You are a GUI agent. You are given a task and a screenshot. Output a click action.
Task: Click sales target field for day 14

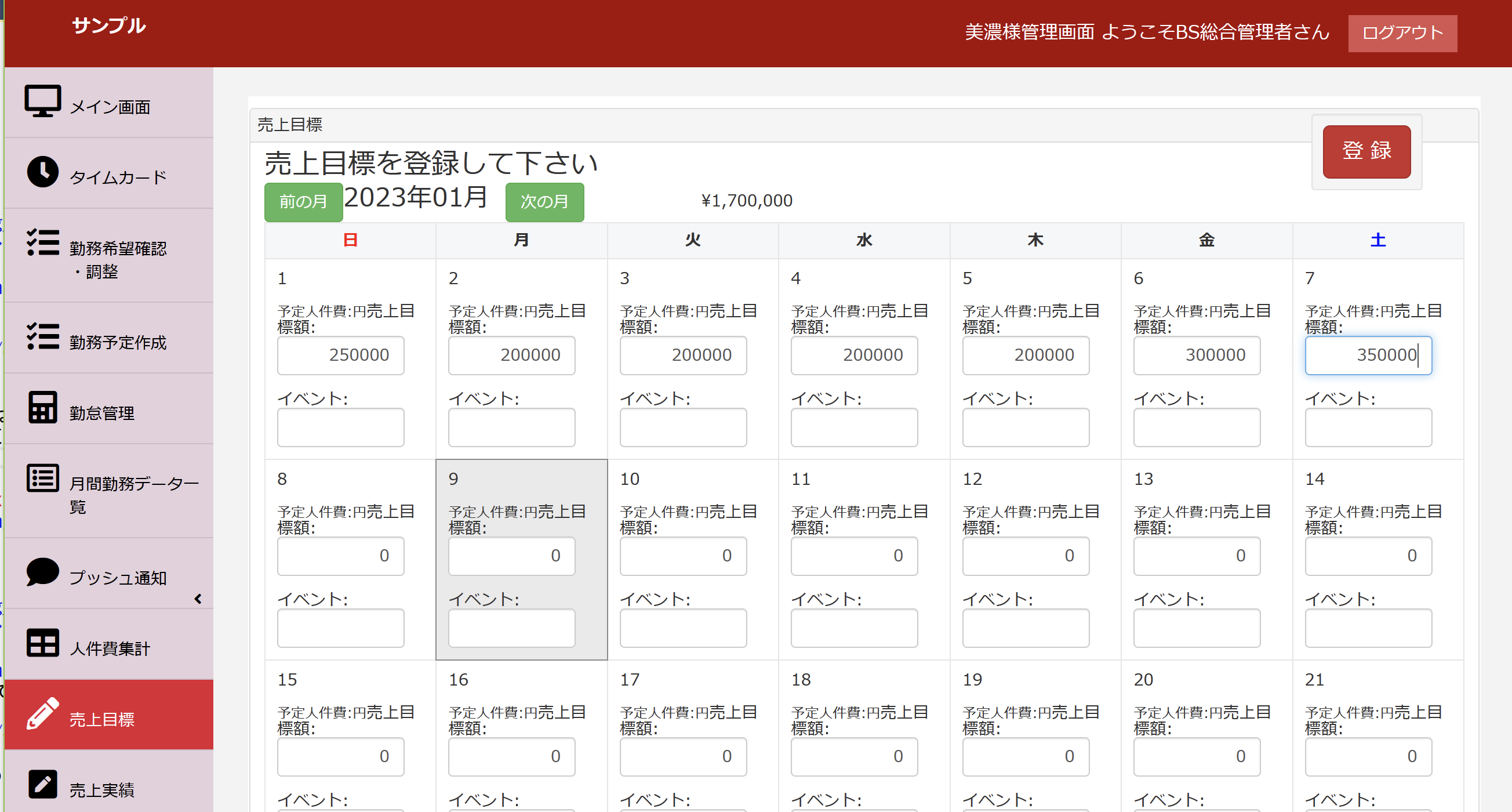point(1368,556)
